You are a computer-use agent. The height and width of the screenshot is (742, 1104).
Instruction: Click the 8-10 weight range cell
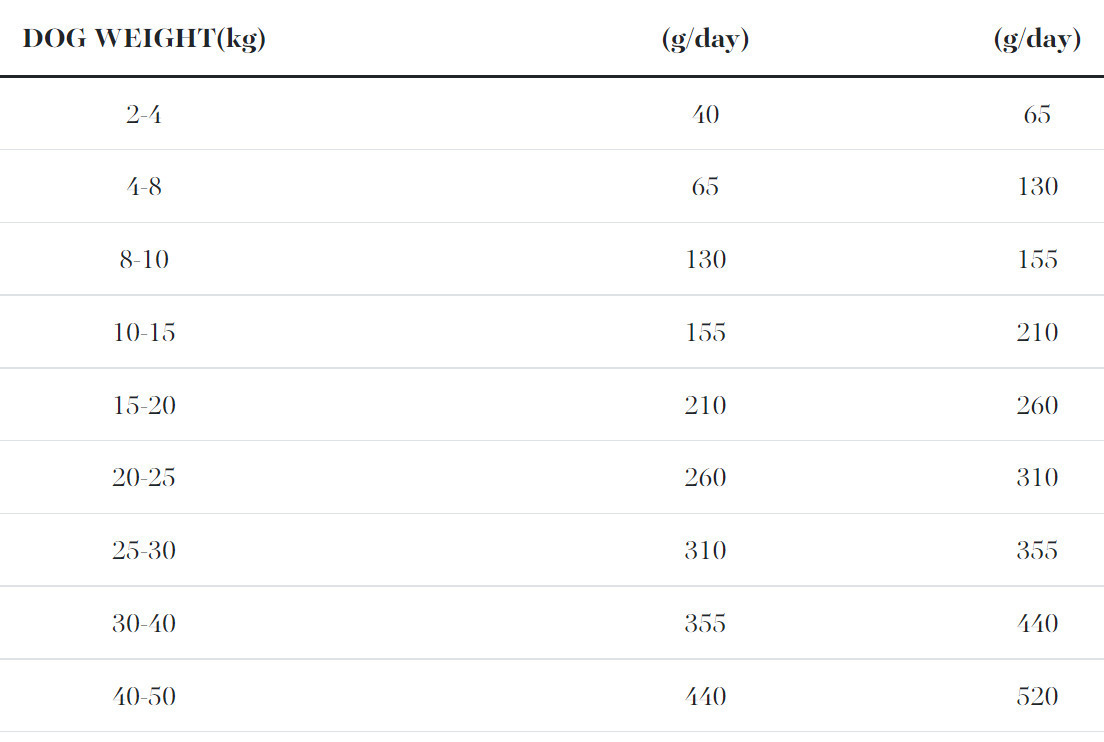point(144,260)
